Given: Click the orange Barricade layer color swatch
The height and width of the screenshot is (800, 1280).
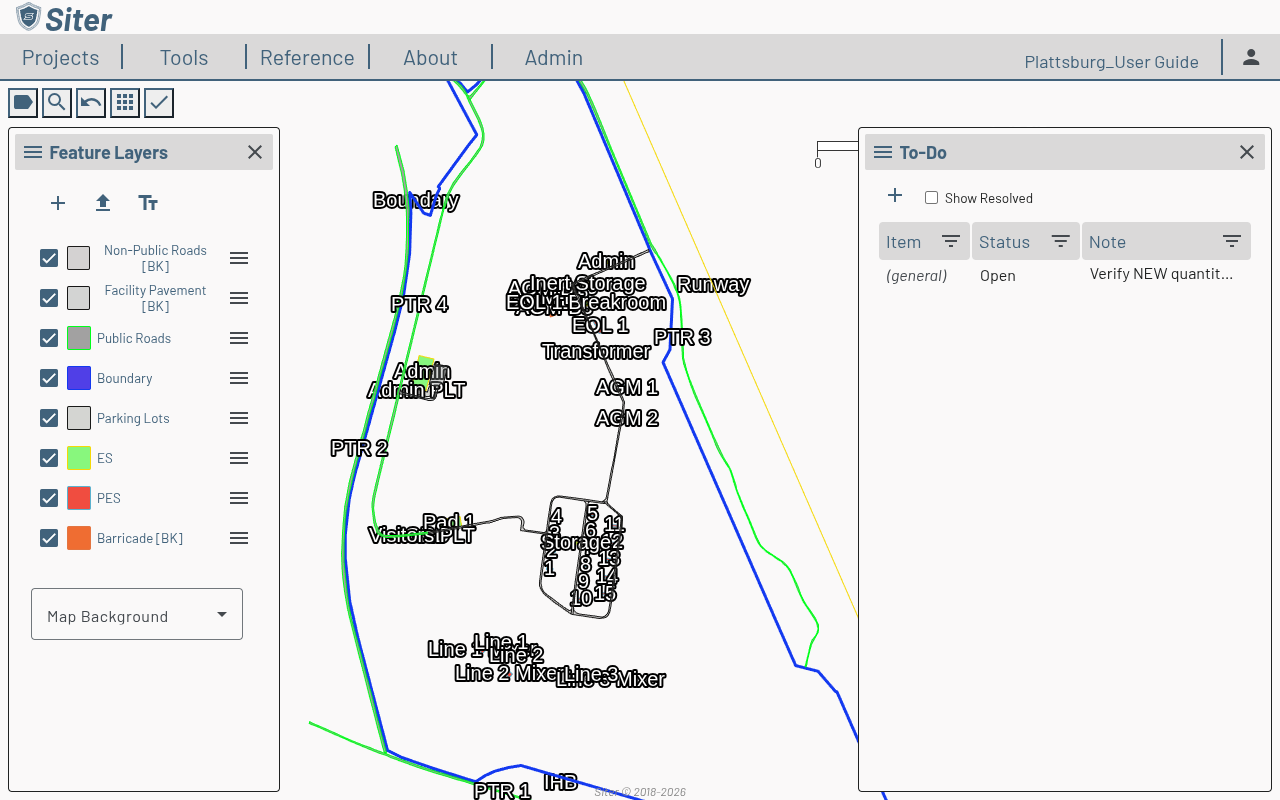Looking at the screenshot, I should tap(79, 538).
